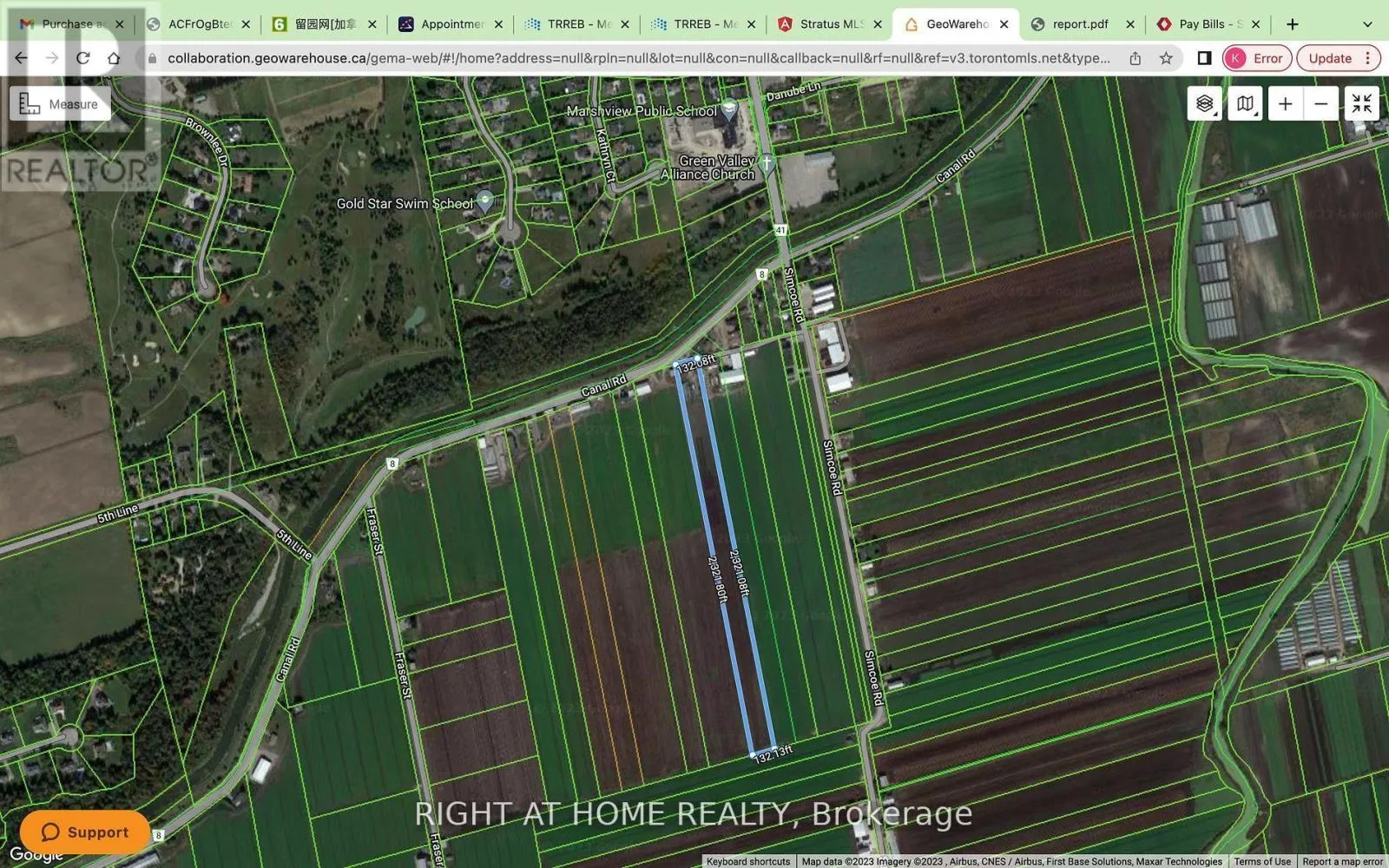This screenshot has width=1389, height=868.
Task: Toggle the browser side panel
Action: point(1204,58)
